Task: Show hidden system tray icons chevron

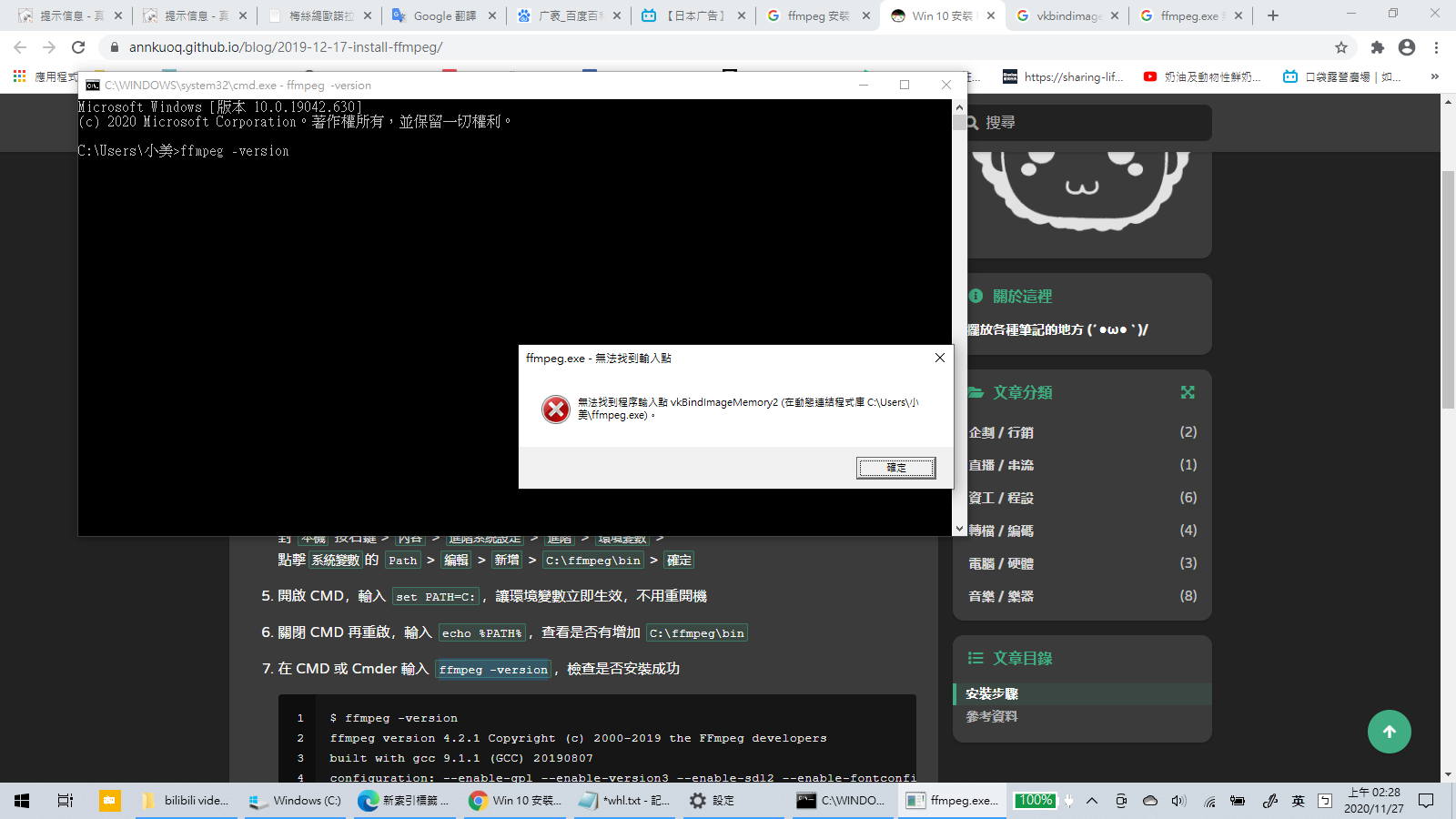Action: [x=1092, y=801]
